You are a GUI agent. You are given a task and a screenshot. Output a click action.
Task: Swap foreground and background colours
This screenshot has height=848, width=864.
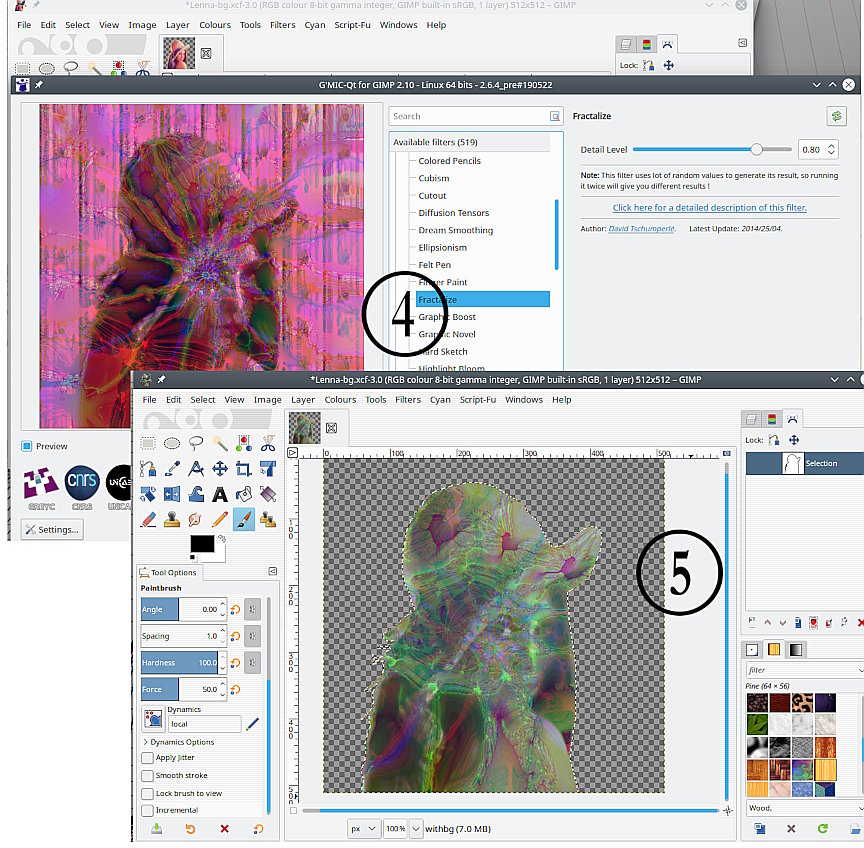(222, 538)
